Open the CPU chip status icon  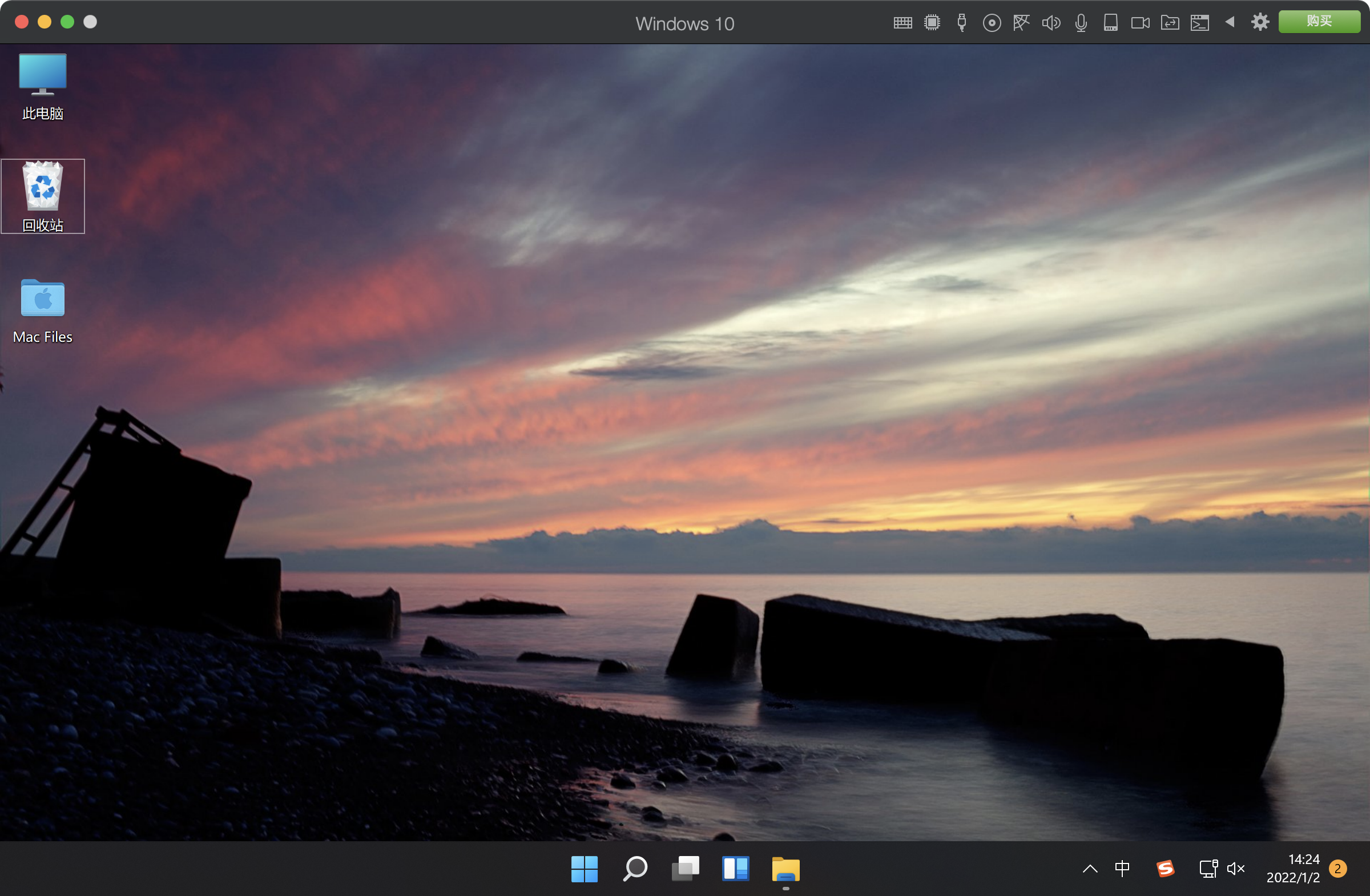click(932, 22)
